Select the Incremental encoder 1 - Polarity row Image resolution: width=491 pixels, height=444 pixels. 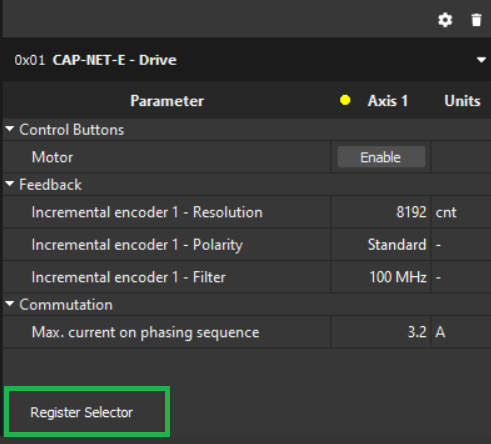[247, 244]
